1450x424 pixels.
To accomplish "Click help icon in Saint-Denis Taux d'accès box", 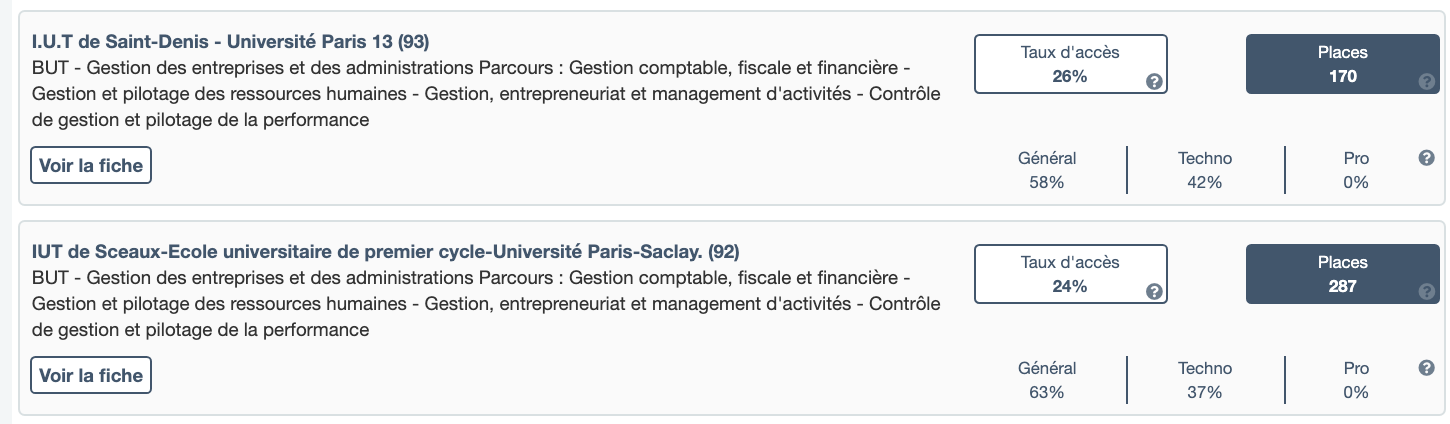I will pyautogui.click(x=1153, y=82).
